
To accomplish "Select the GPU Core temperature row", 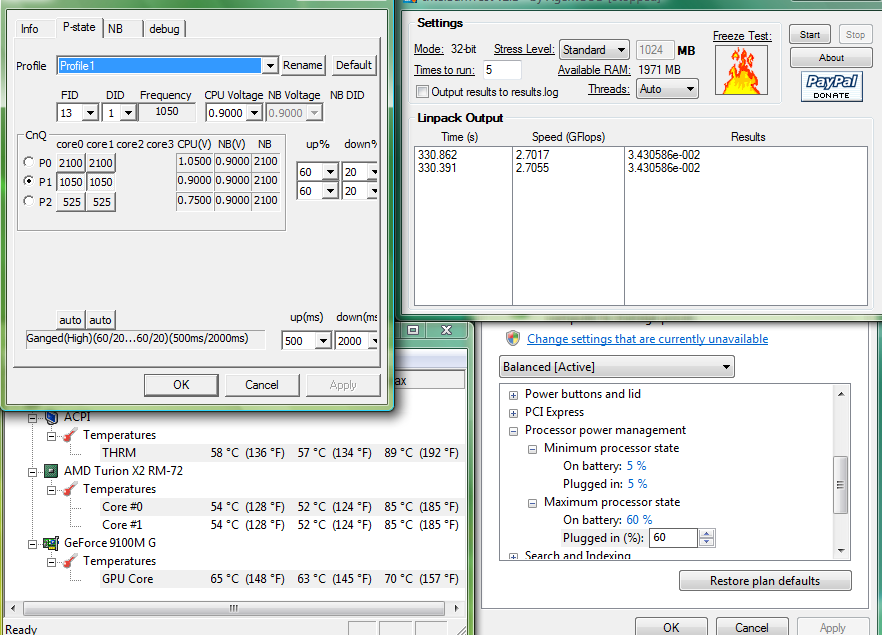I will 280,579.
